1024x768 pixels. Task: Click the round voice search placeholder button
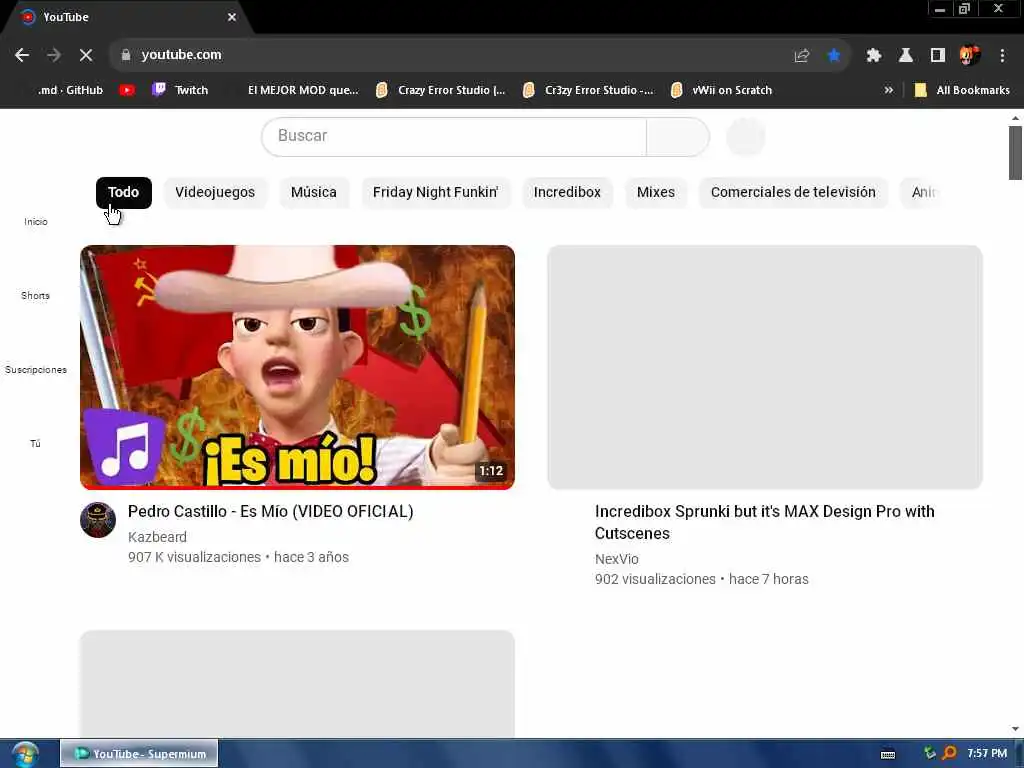pyautogui.click(x=746, y=136)
